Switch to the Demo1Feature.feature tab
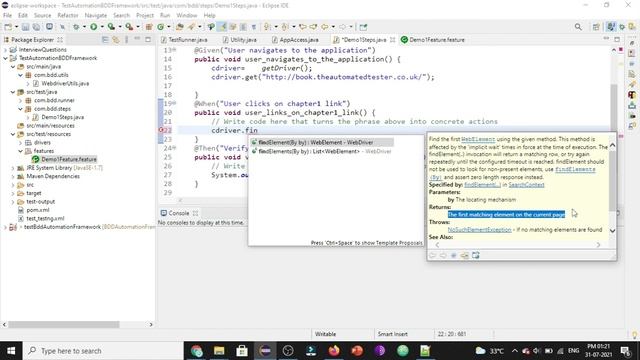640x360 pixels. 433,40
